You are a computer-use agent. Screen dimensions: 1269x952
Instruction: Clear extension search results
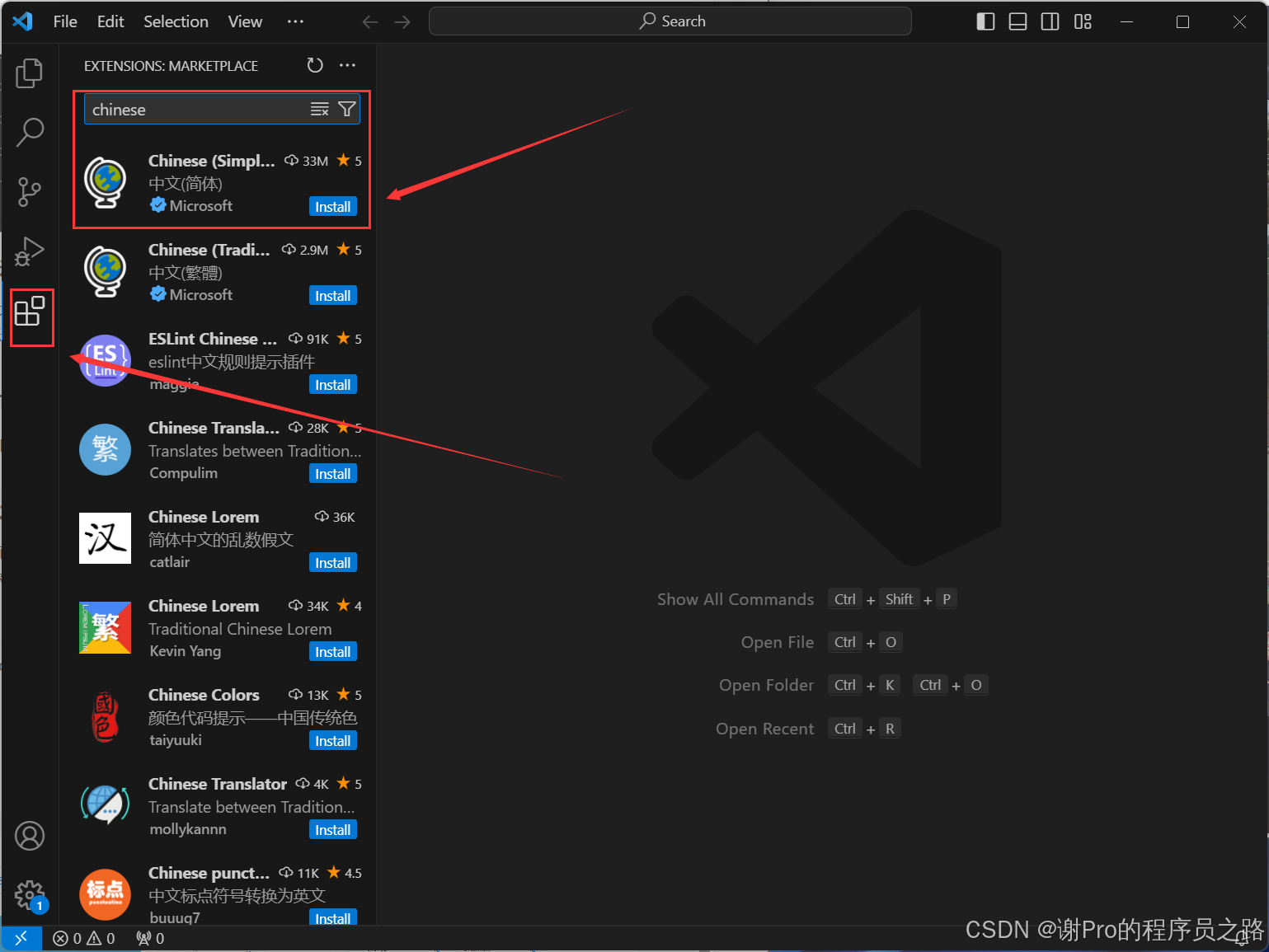point(319,110)
